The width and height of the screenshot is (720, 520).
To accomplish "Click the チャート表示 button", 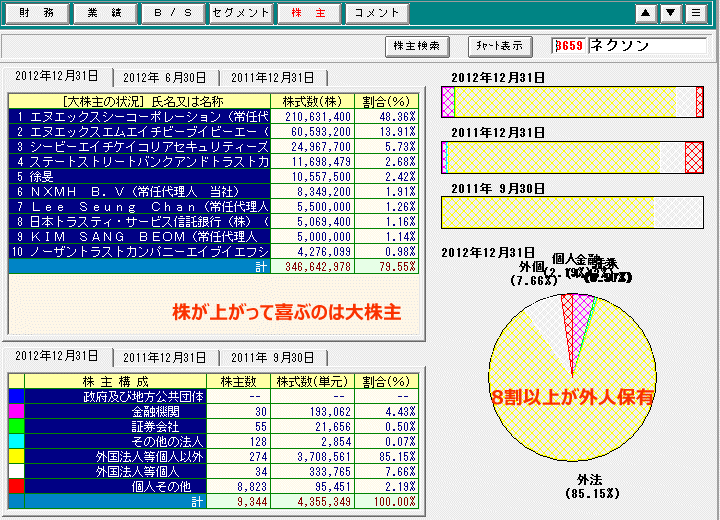I will point(500,46).
